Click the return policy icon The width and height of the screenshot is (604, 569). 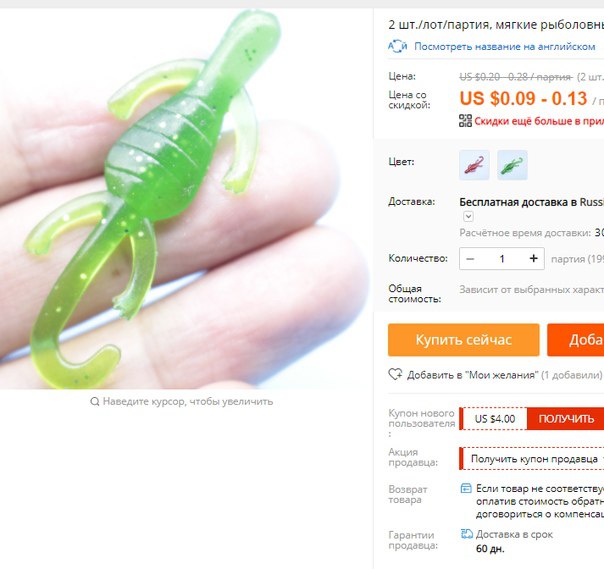pos(466,488)
